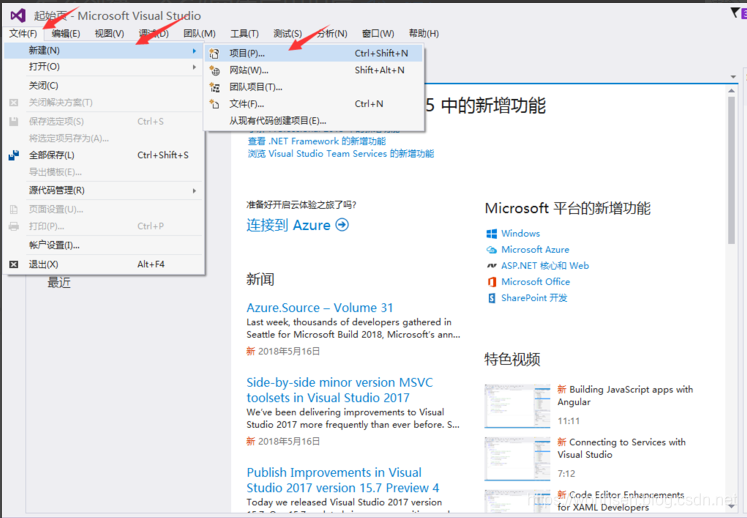Click the ASP.NET icon
The height and width of the screenshot is (518, 747).
click(492, 266)
